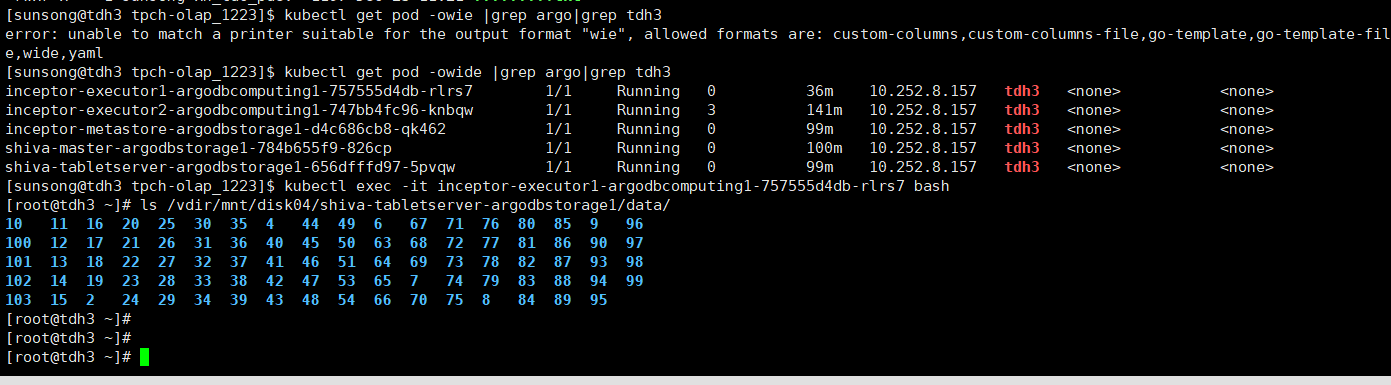Select pod name inceptor-executor2-argodbcomputing1-747bb4fc96-knbqw
The image size is (1391, 385).
239,110
